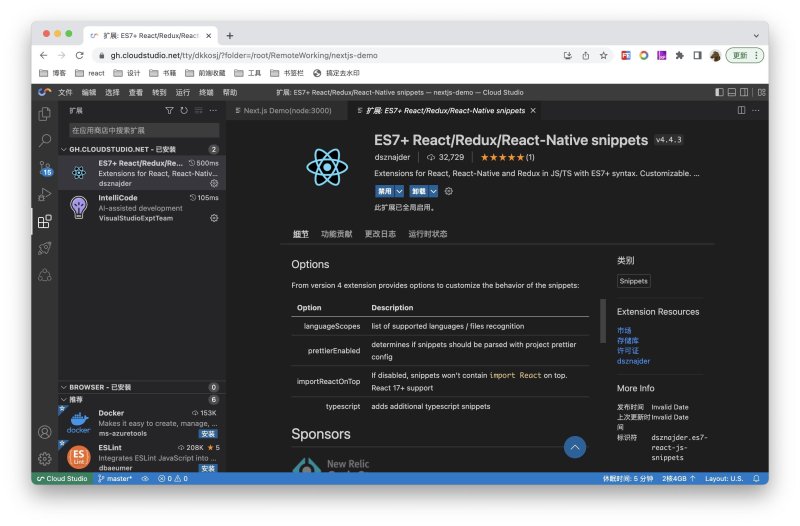
Task: Select the IntelliCode extension in list
Action: (142, 208)
